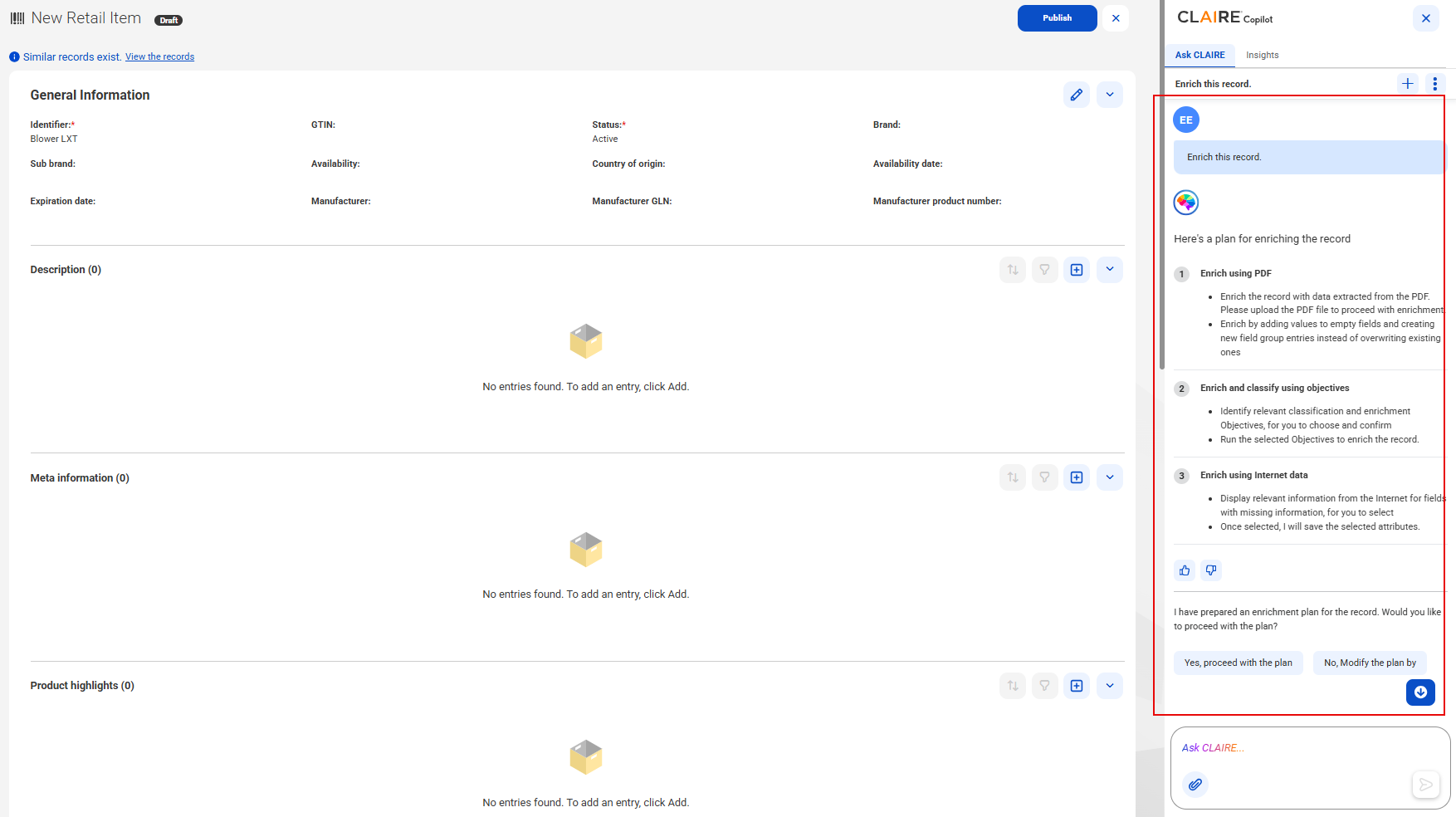Click the General Information heading
Viewport: 1456px width, 817px height.
coord(90,95)
